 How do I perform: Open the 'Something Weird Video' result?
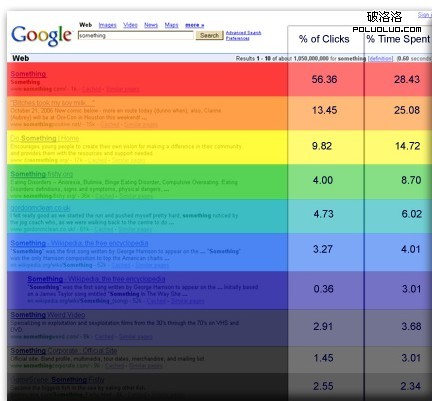[48, 315]
